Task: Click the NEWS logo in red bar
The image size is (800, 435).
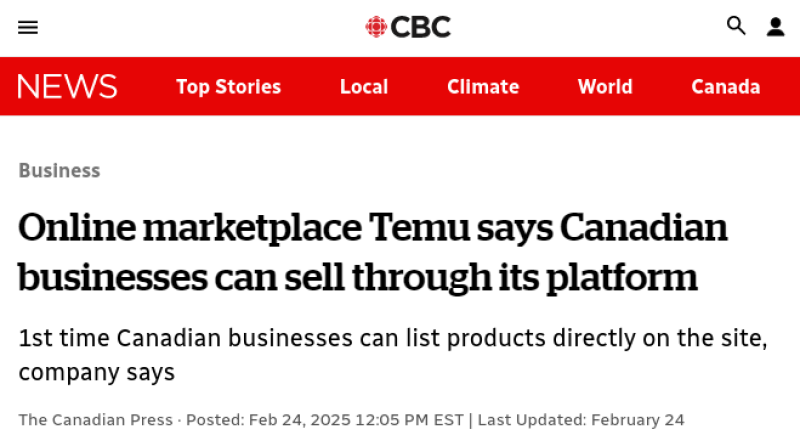Action: click(67, 87)
